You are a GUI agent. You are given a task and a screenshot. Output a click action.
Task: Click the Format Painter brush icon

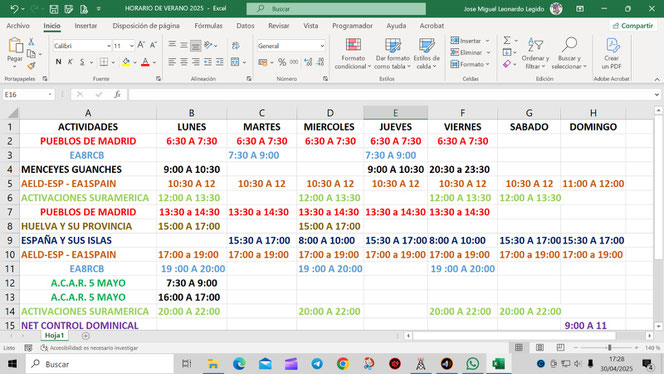31,66
